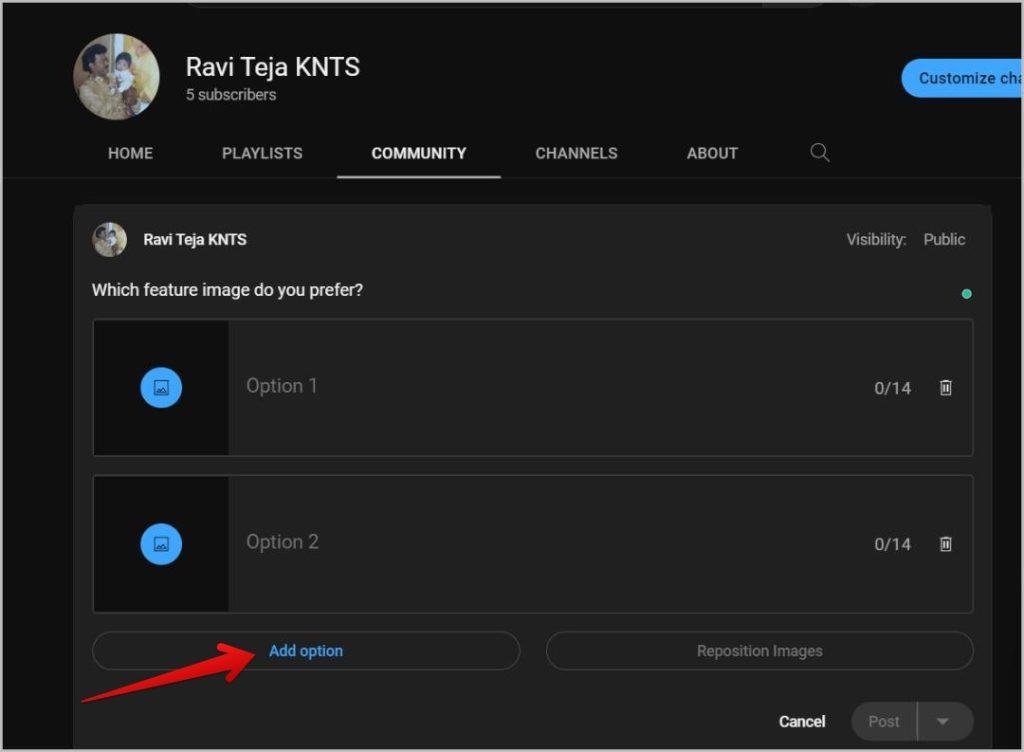Switch to the Playlists tab

(x=262, y=153)
